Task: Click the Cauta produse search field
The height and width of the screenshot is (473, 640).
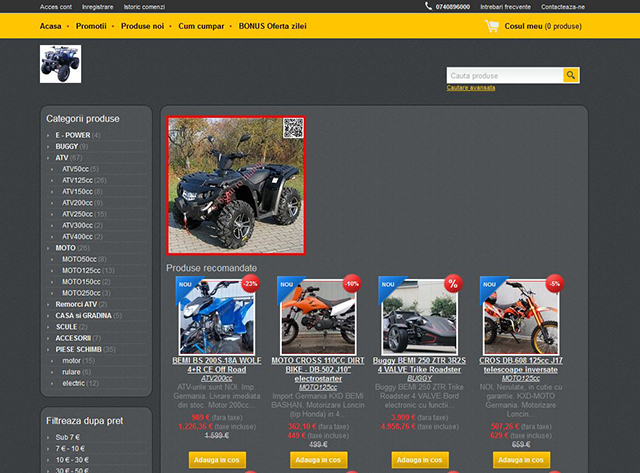Action: pos(505,75)
